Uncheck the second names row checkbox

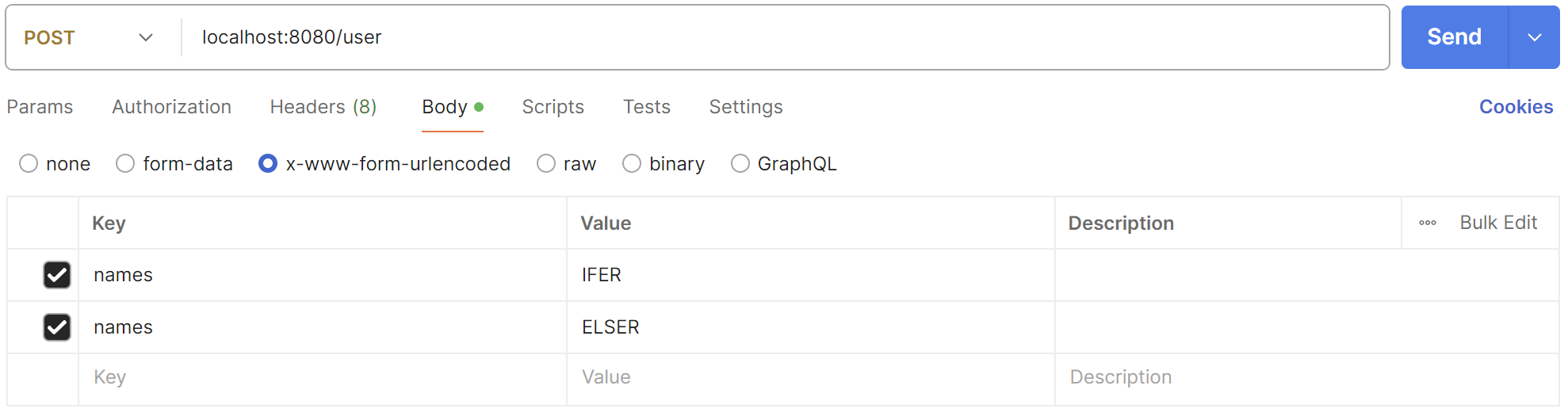click(x=57, y=327)
